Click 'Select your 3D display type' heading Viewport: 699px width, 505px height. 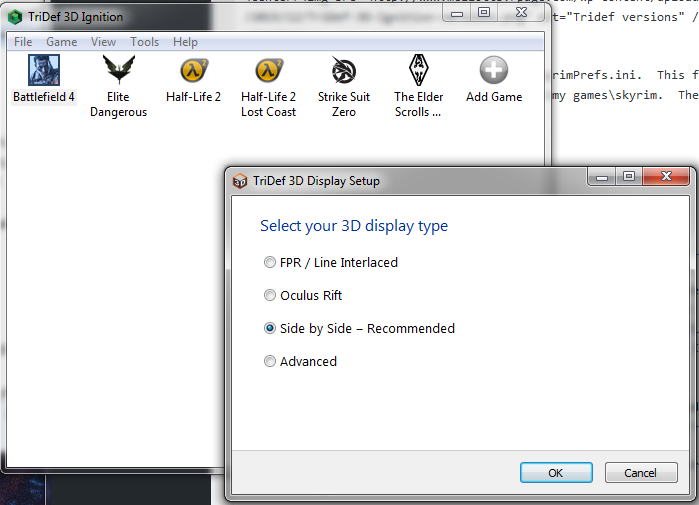click(x=354, y=226)
